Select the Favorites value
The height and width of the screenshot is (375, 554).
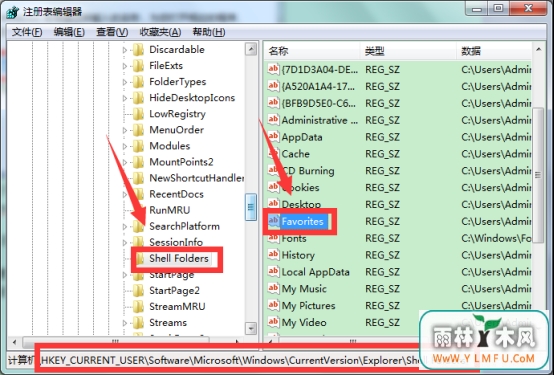302,222
